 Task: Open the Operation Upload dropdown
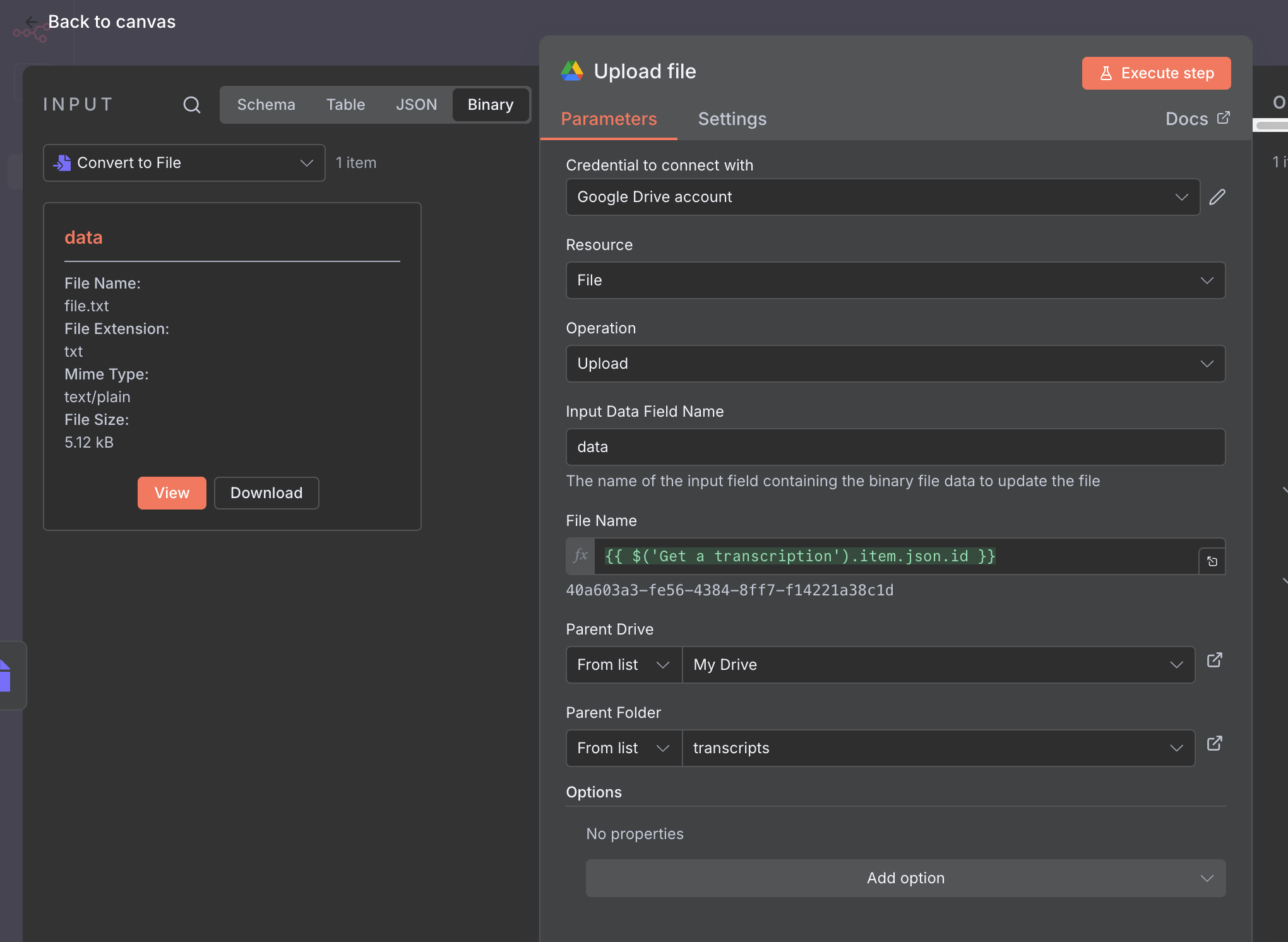coord(895,364)
